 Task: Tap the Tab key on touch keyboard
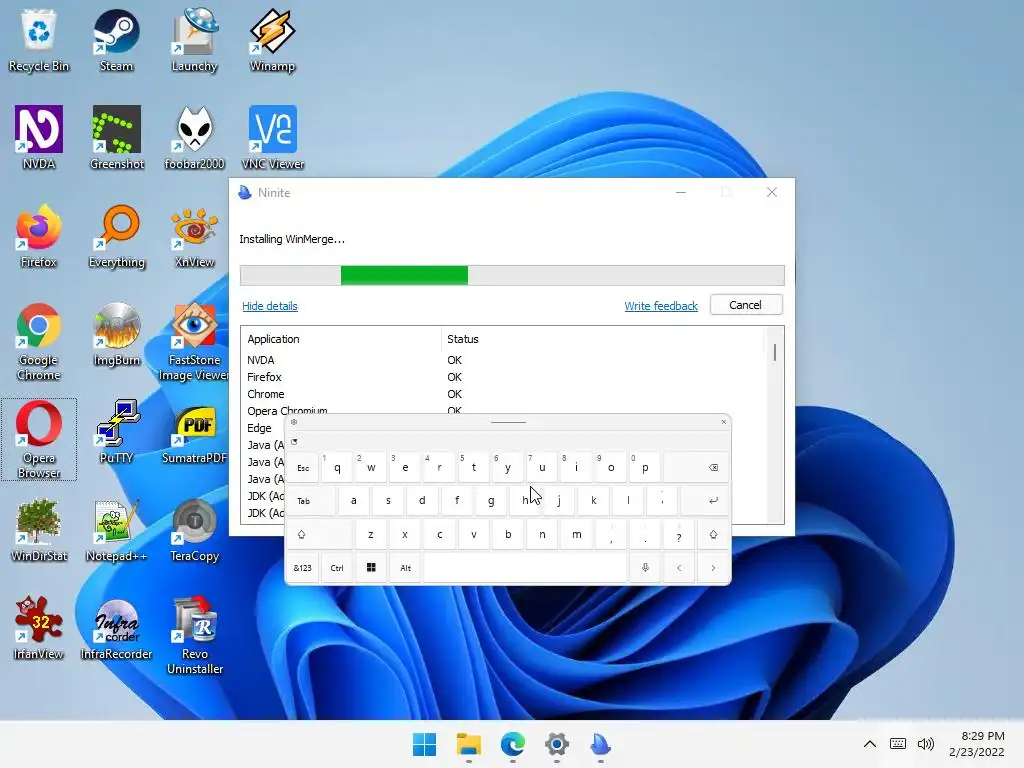(x=311, y=501)
